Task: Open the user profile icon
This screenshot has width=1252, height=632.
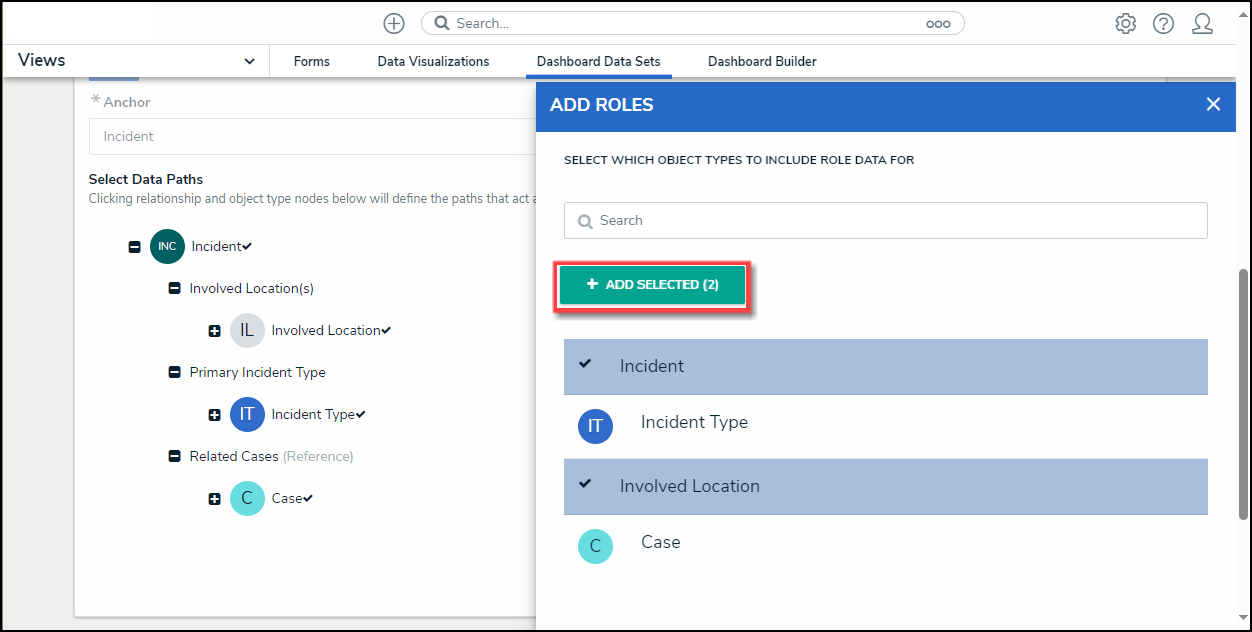Action: (x=1202, y=23)
